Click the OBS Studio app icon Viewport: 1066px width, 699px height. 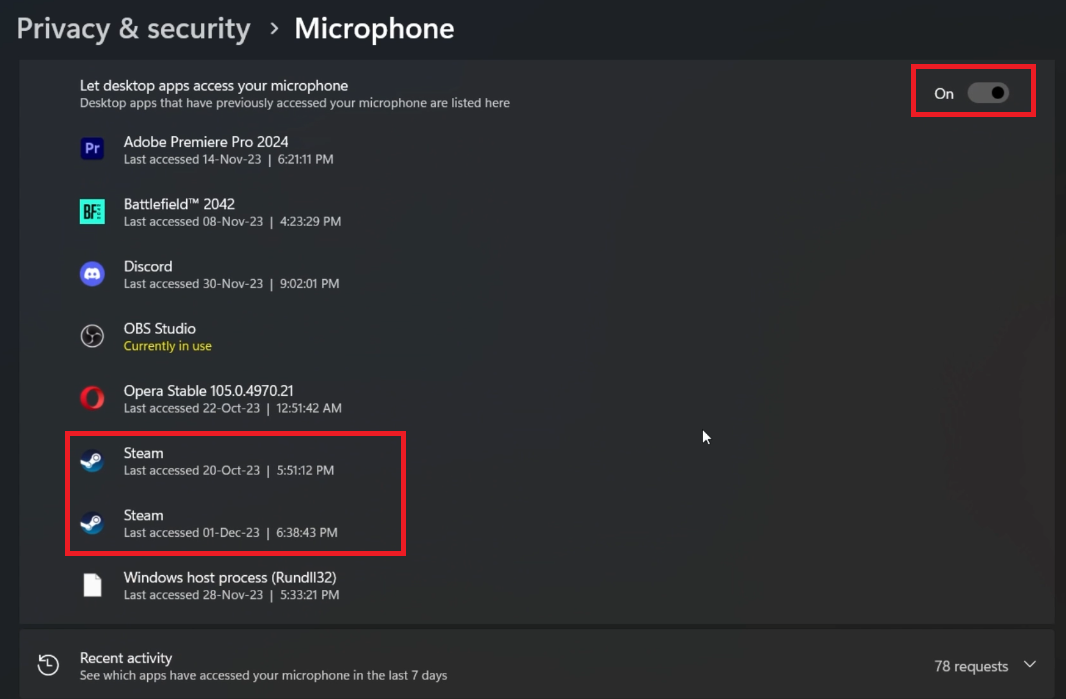coord(92,336)
